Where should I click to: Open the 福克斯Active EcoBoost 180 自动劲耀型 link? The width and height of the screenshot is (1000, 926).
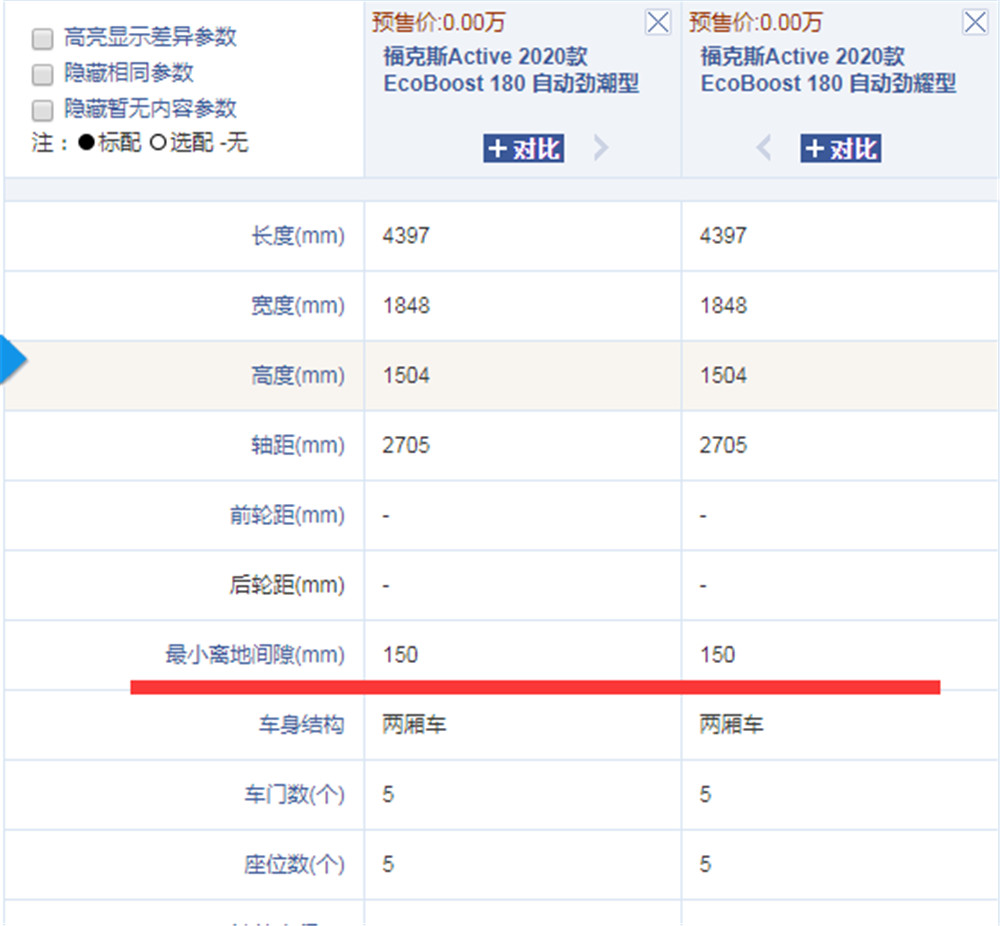pyautogui.click(x=828, y=70)
